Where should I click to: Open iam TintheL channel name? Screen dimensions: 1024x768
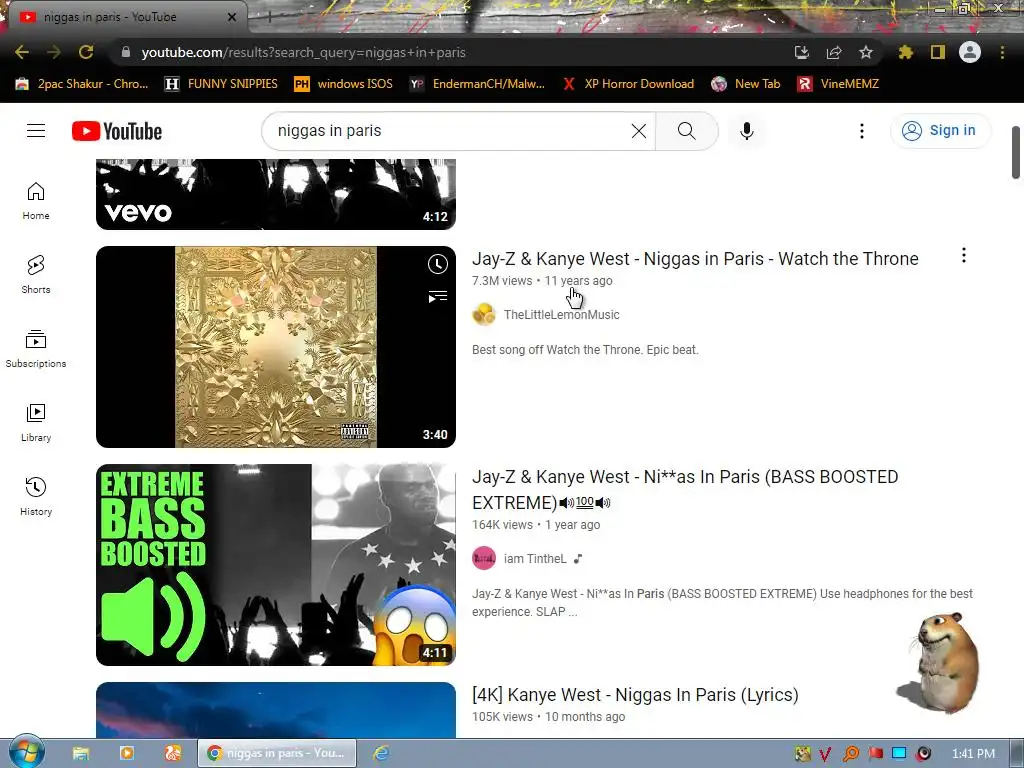pyautogui.click(x=535, y=559)
